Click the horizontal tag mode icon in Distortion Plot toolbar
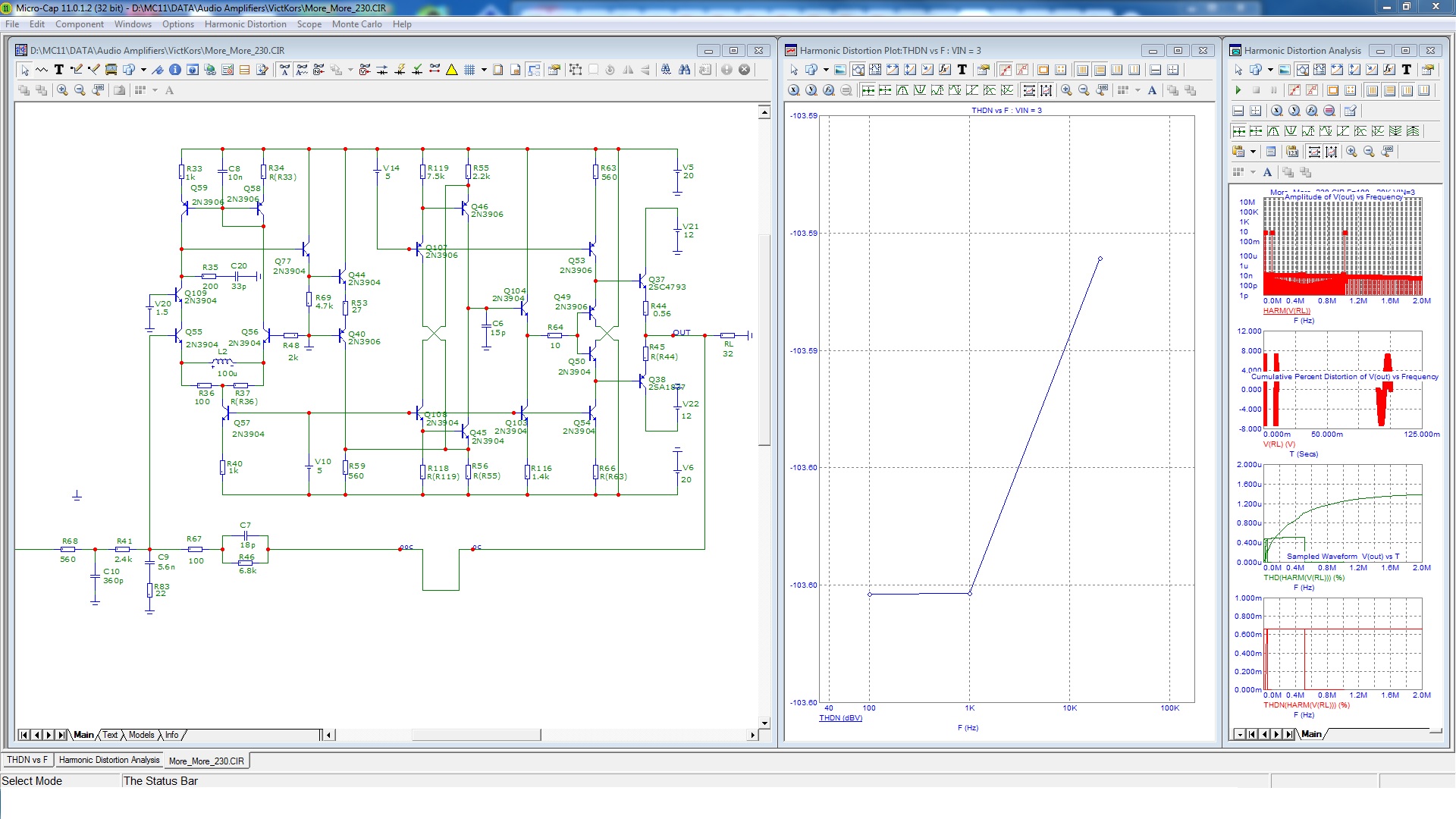This screenshot has height=819, width=1456. pyautogui.click(x=893, y=70)
